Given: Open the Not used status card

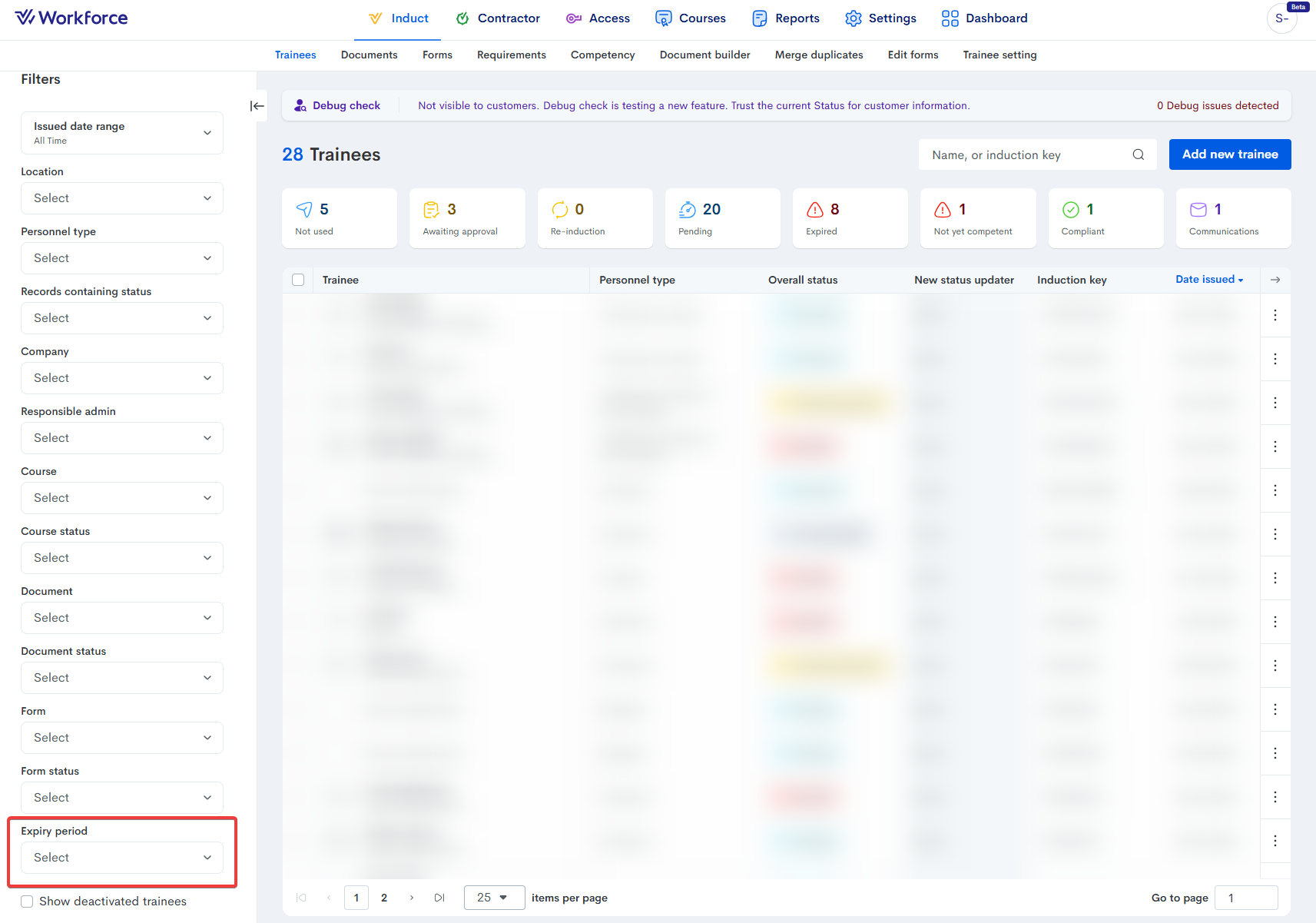Looking at the screenshot, I should pos(339,218).
